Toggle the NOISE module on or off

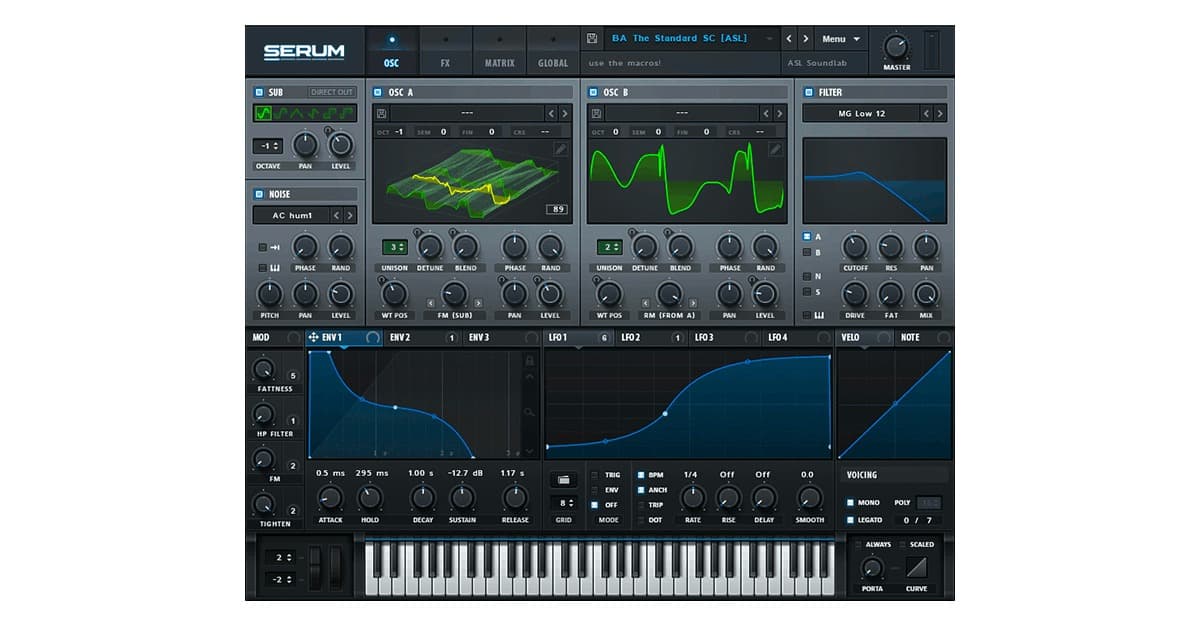point(257,193)
